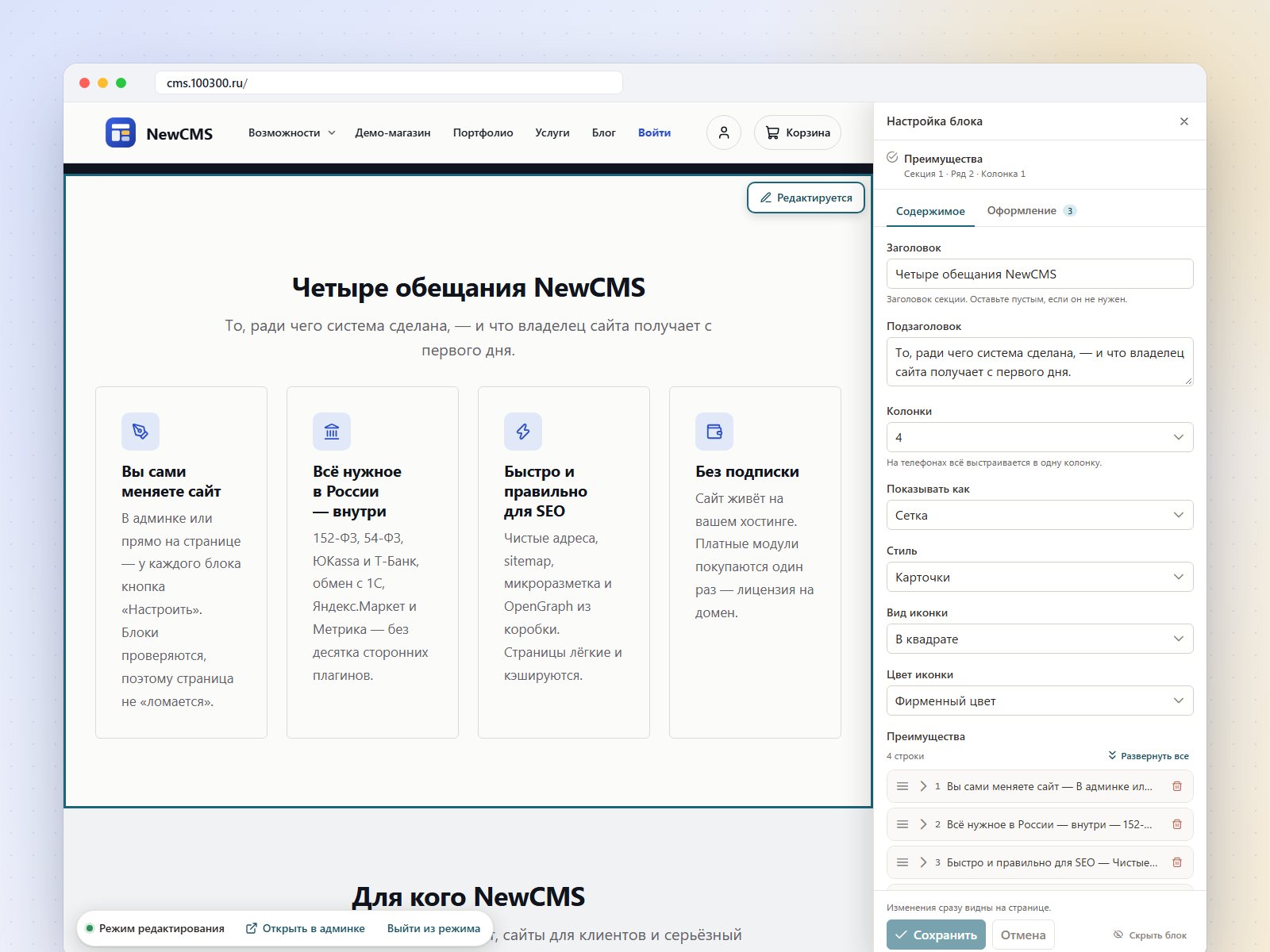
Task: Click the '4 строки' count label
Action: click(x=905, y=756)
